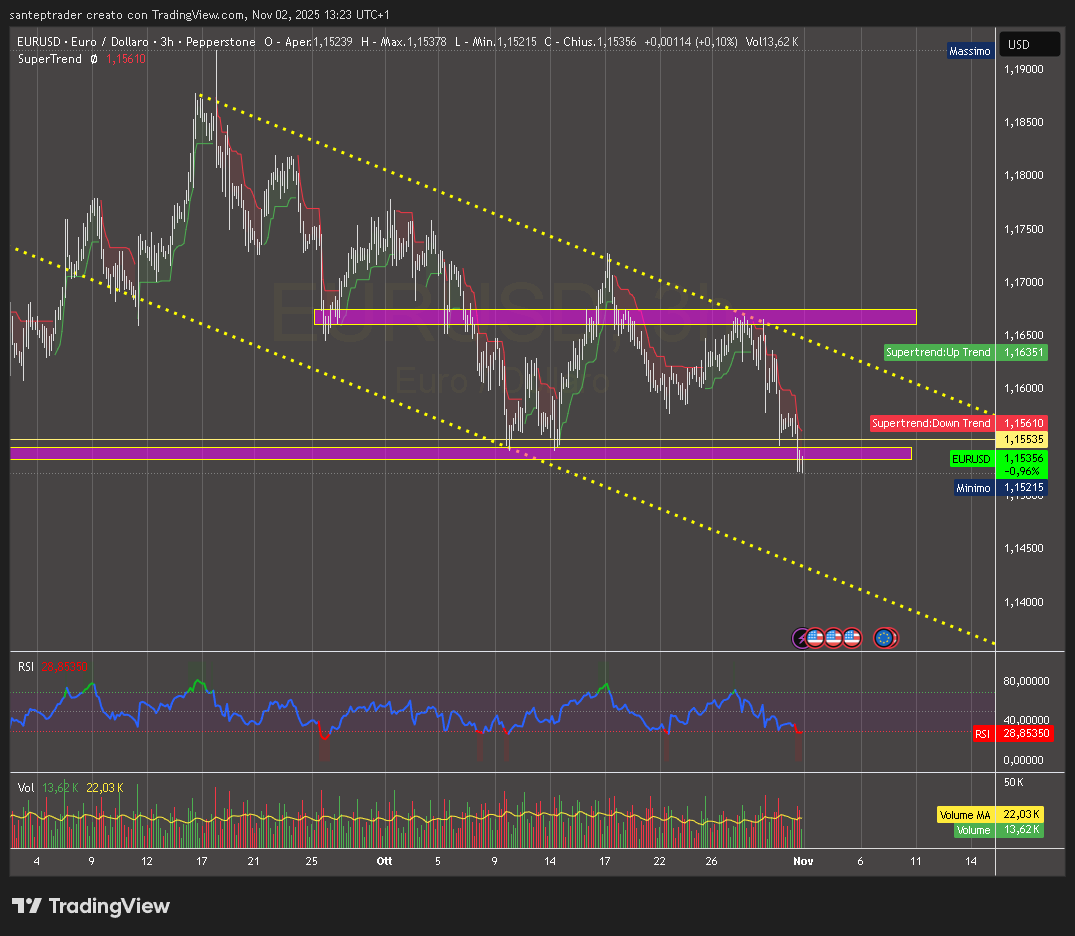Click the middle US flag event icon
1075x936 pixels.
[833, 637]
